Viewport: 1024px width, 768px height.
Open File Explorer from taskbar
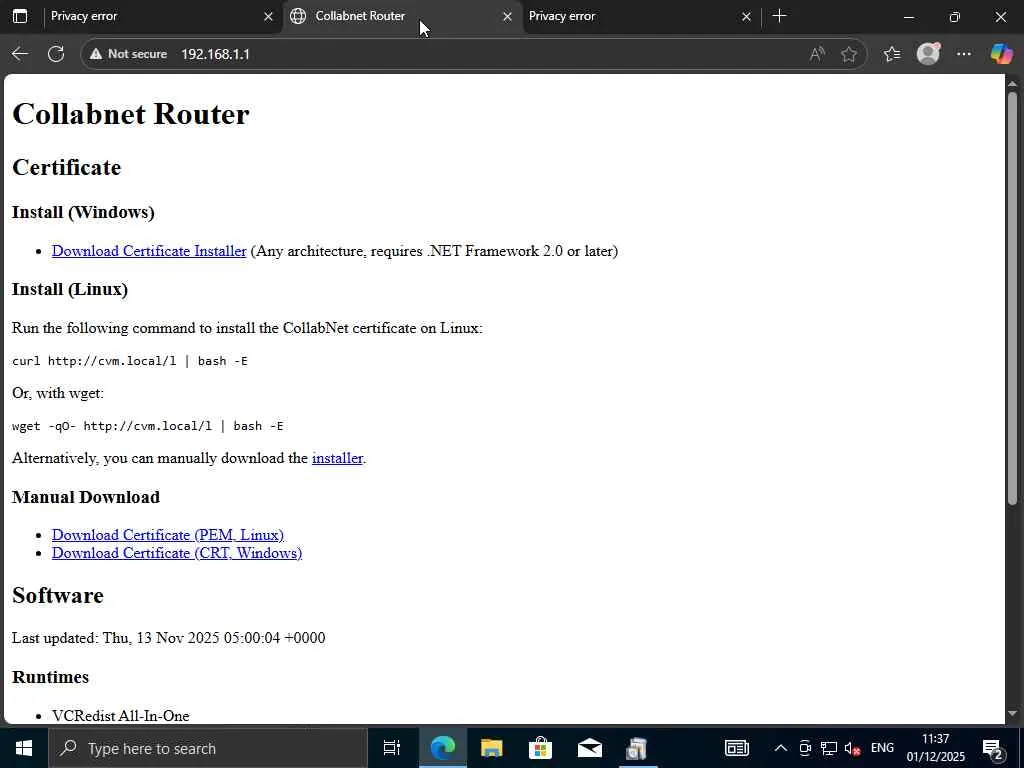coord(491,748)
